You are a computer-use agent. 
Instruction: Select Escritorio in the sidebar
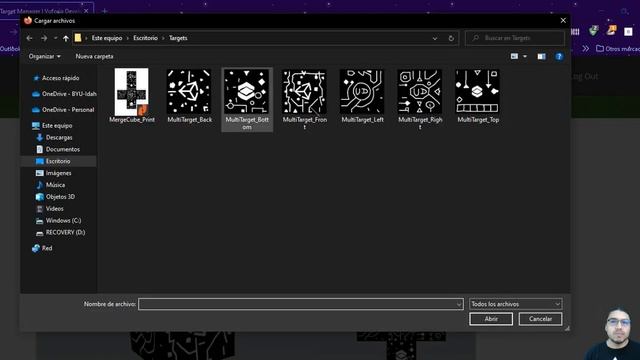[x=58, y=161]
